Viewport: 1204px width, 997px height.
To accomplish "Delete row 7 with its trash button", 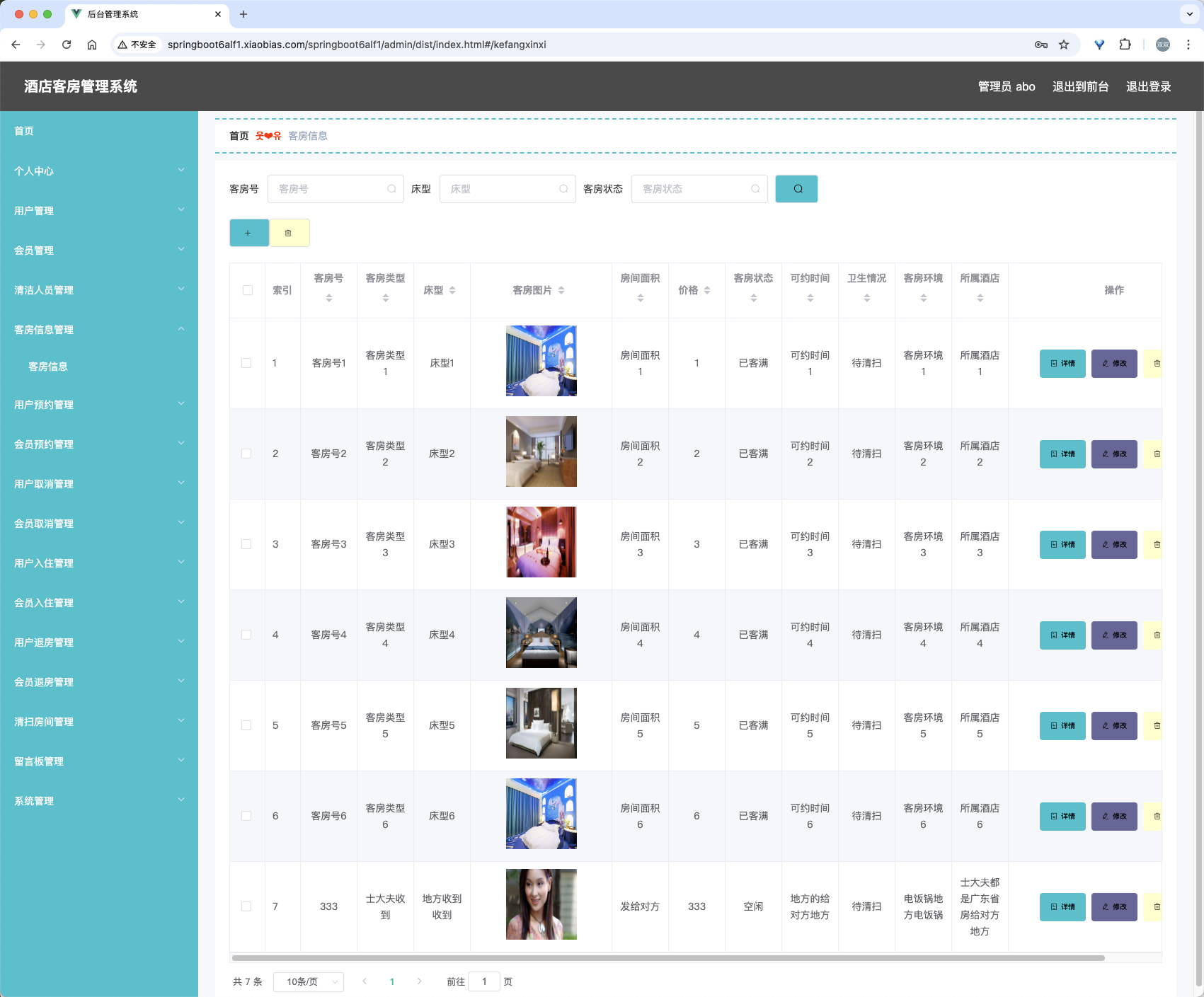I will coord(1154,907).
